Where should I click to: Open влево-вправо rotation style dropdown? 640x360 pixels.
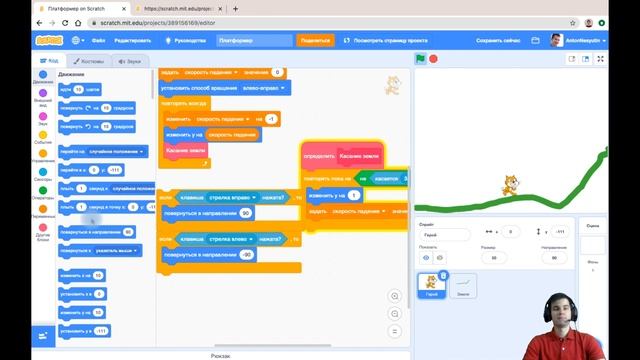(x=263, y=88)
